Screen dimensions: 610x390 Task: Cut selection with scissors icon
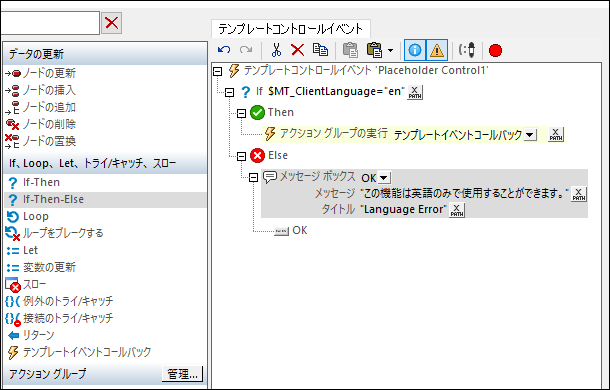click(276, 50)
